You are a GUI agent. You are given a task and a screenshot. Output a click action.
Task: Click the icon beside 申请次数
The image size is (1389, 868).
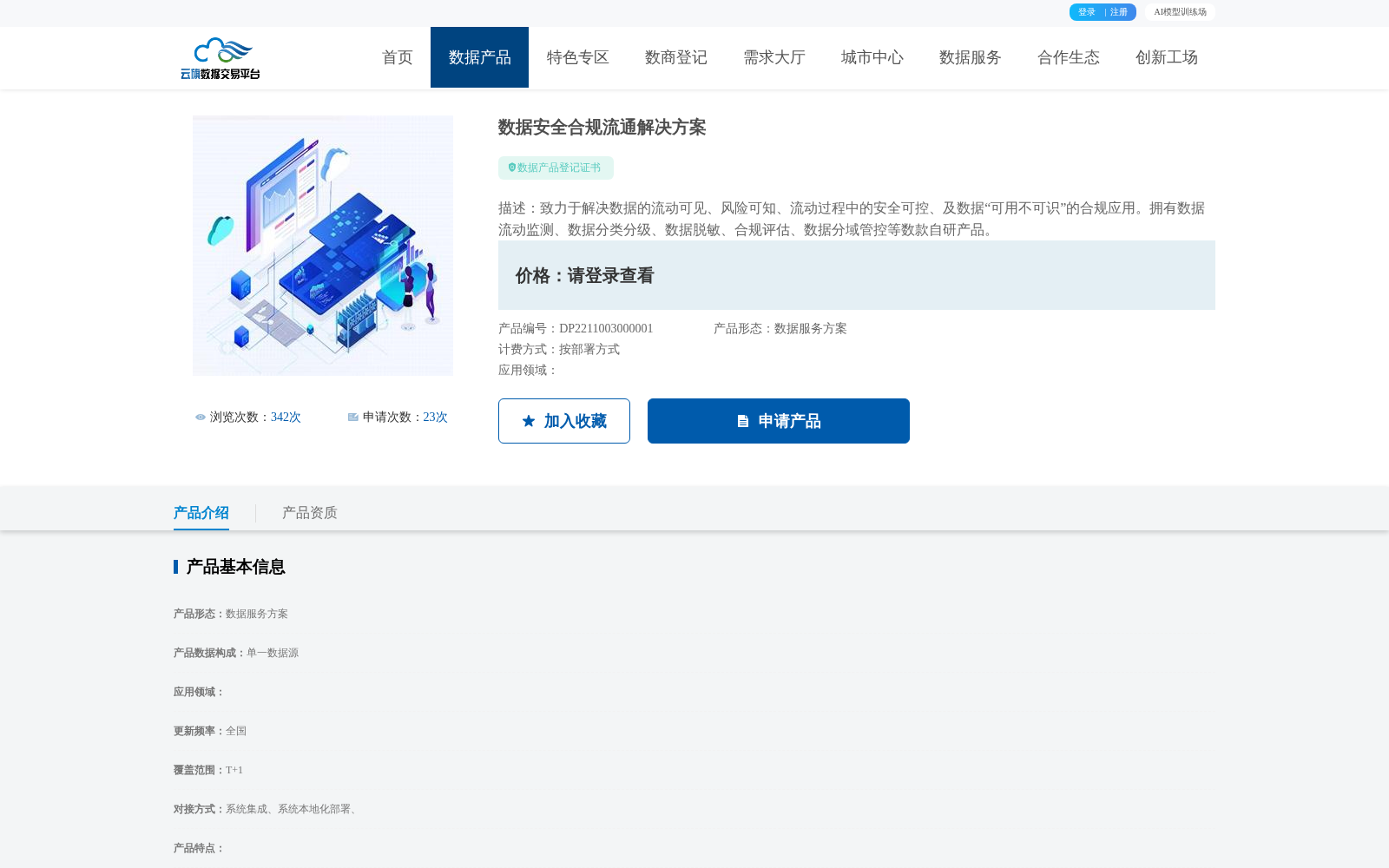coord(353,418)
